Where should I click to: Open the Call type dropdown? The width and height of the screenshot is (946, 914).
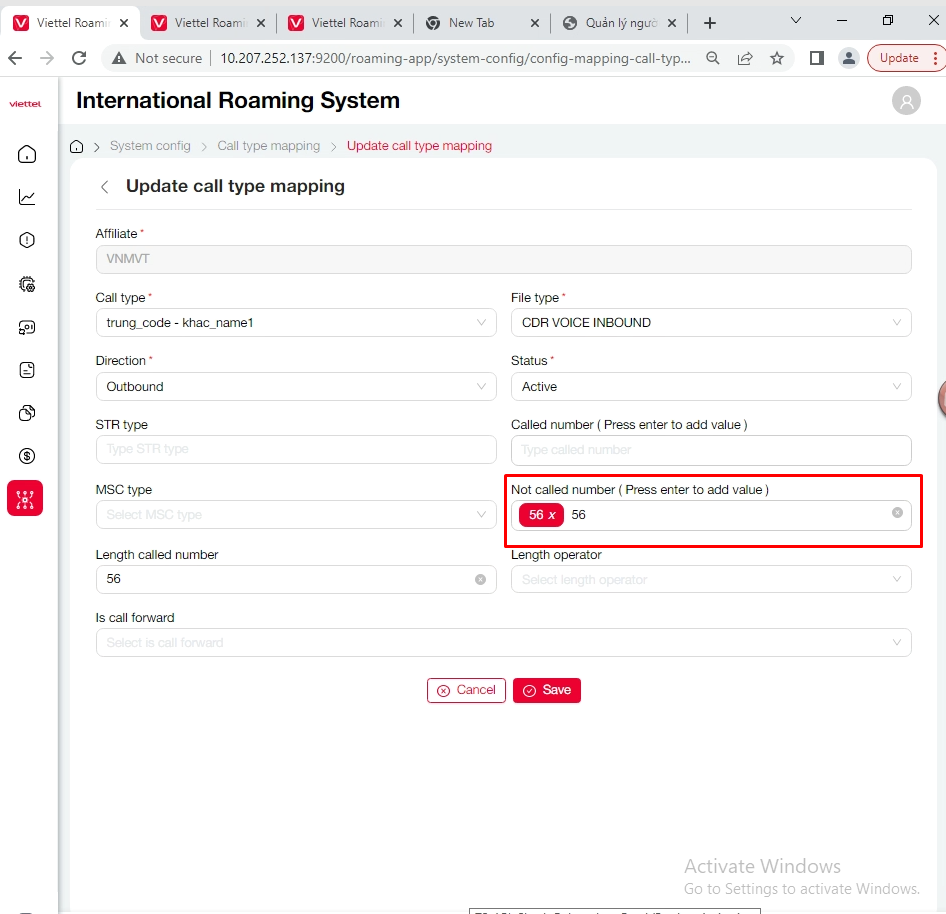click(296, 323)
